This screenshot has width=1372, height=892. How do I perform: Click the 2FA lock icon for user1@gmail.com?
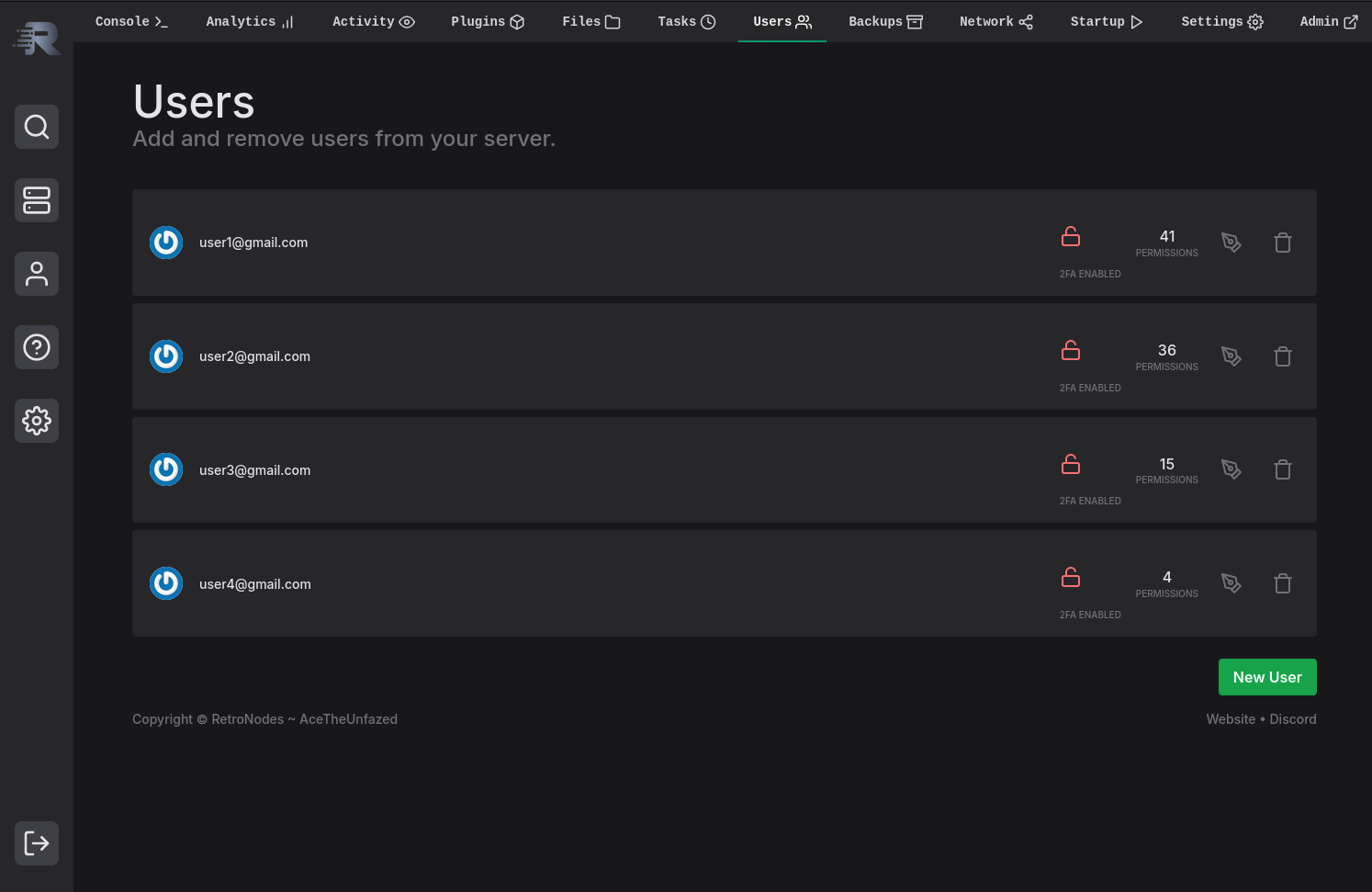click(x=1071, y=237)
